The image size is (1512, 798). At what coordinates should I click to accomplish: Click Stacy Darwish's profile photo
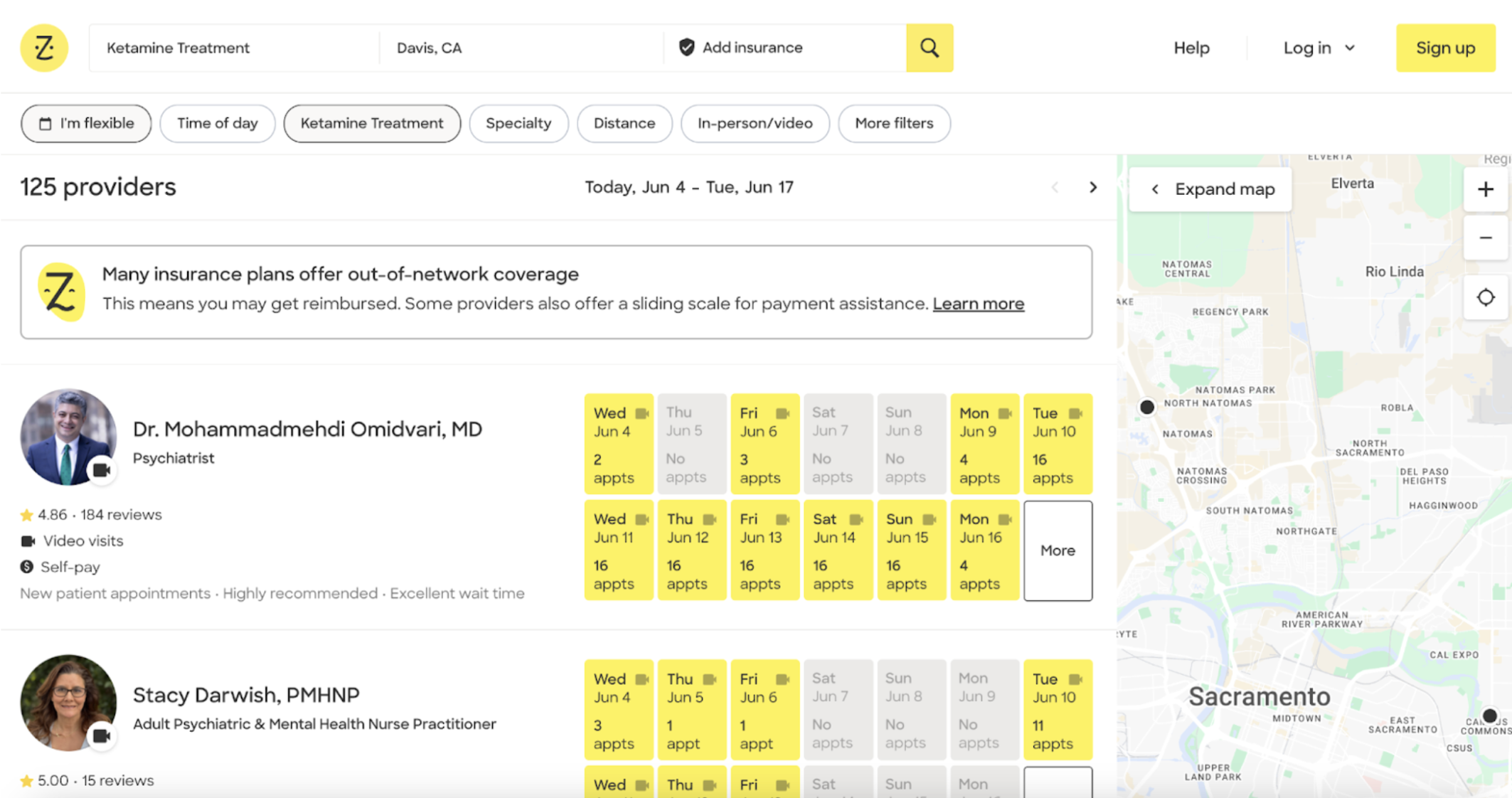coord(68,703)
